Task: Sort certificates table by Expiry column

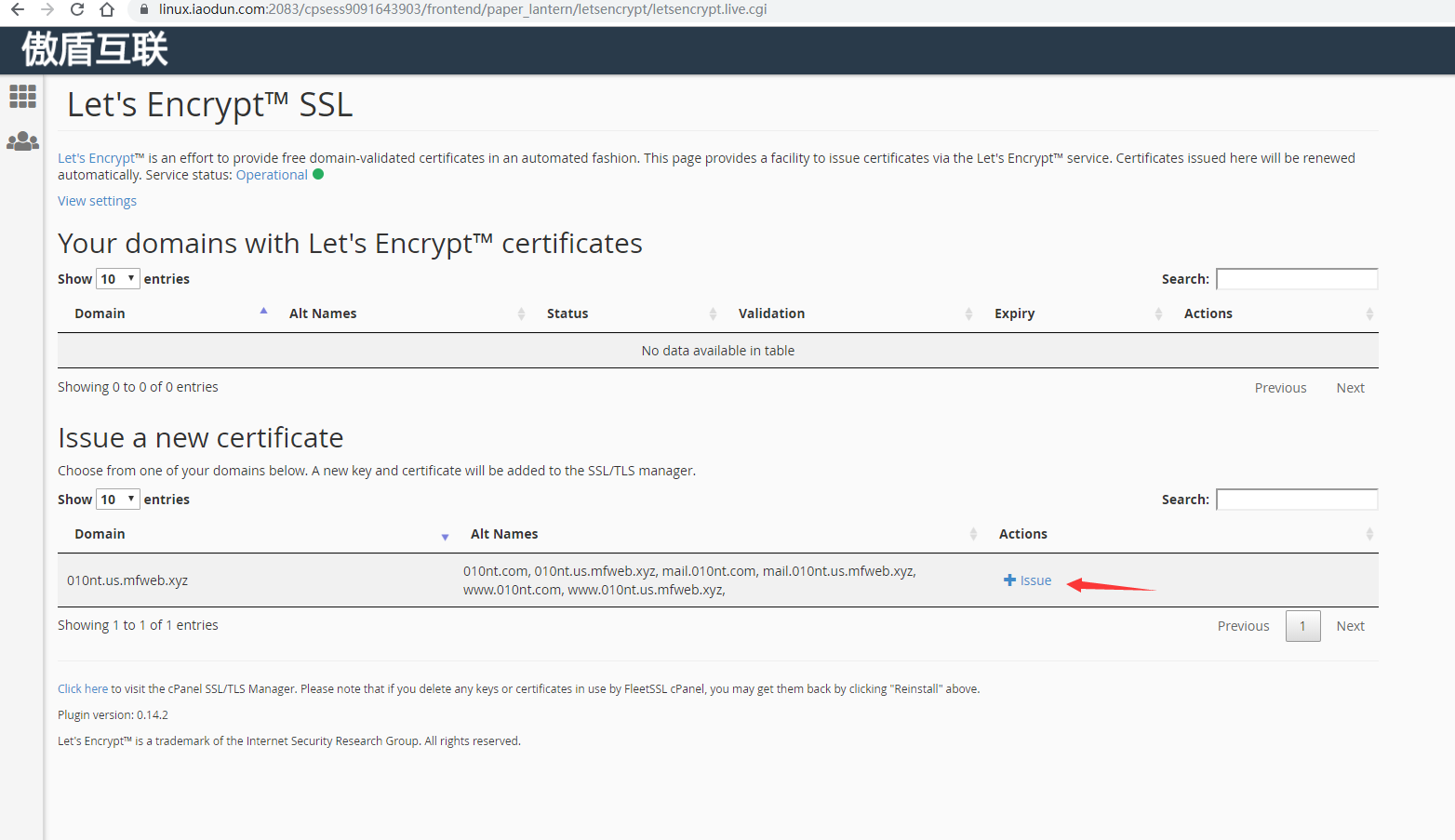Action: (1014, 313)
